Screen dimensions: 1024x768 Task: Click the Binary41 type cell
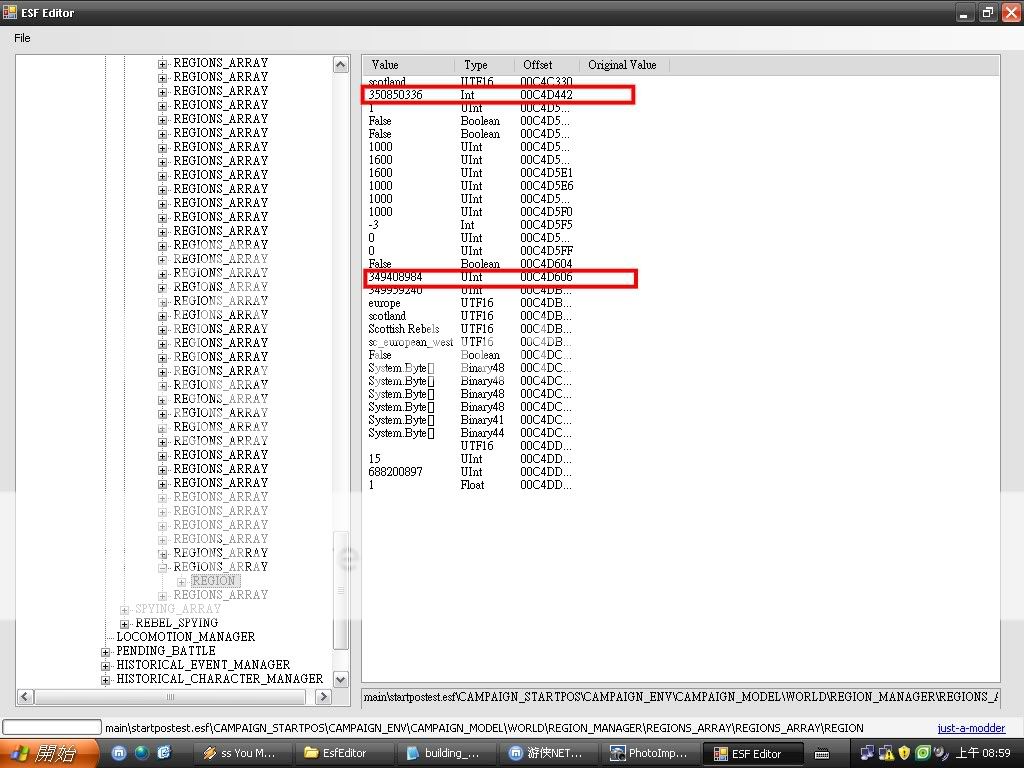point(482,420)
